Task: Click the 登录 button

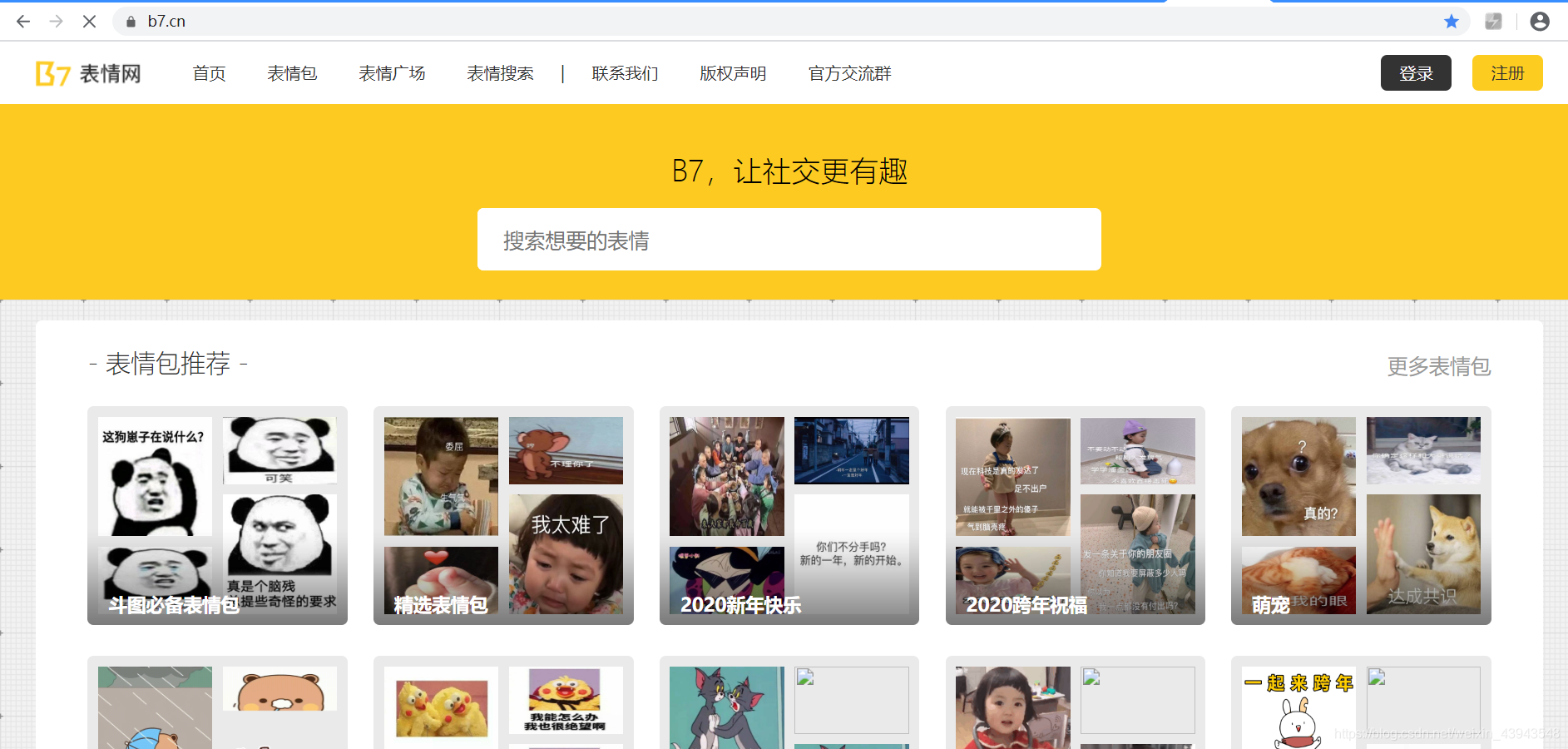Action: click(x=1416, y=73)
